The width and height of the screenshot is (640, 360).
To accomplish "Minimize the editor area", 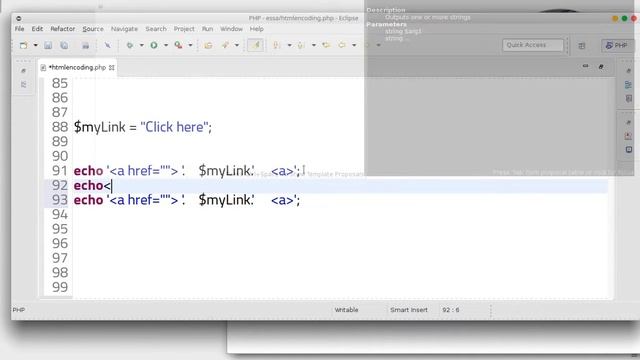I will 586,66.
